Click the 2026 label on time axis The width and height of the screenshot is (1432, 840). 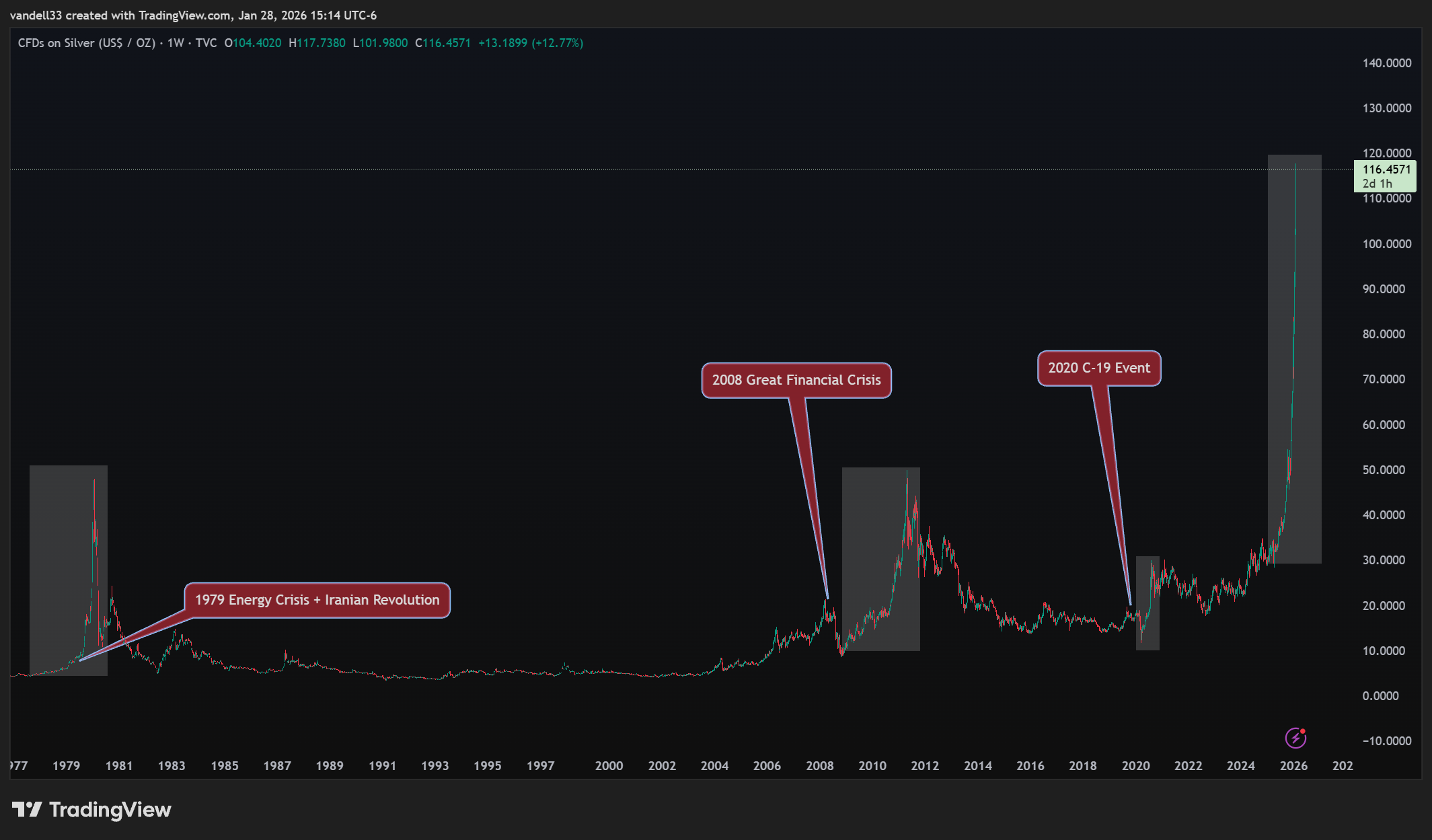(1293, 766)
